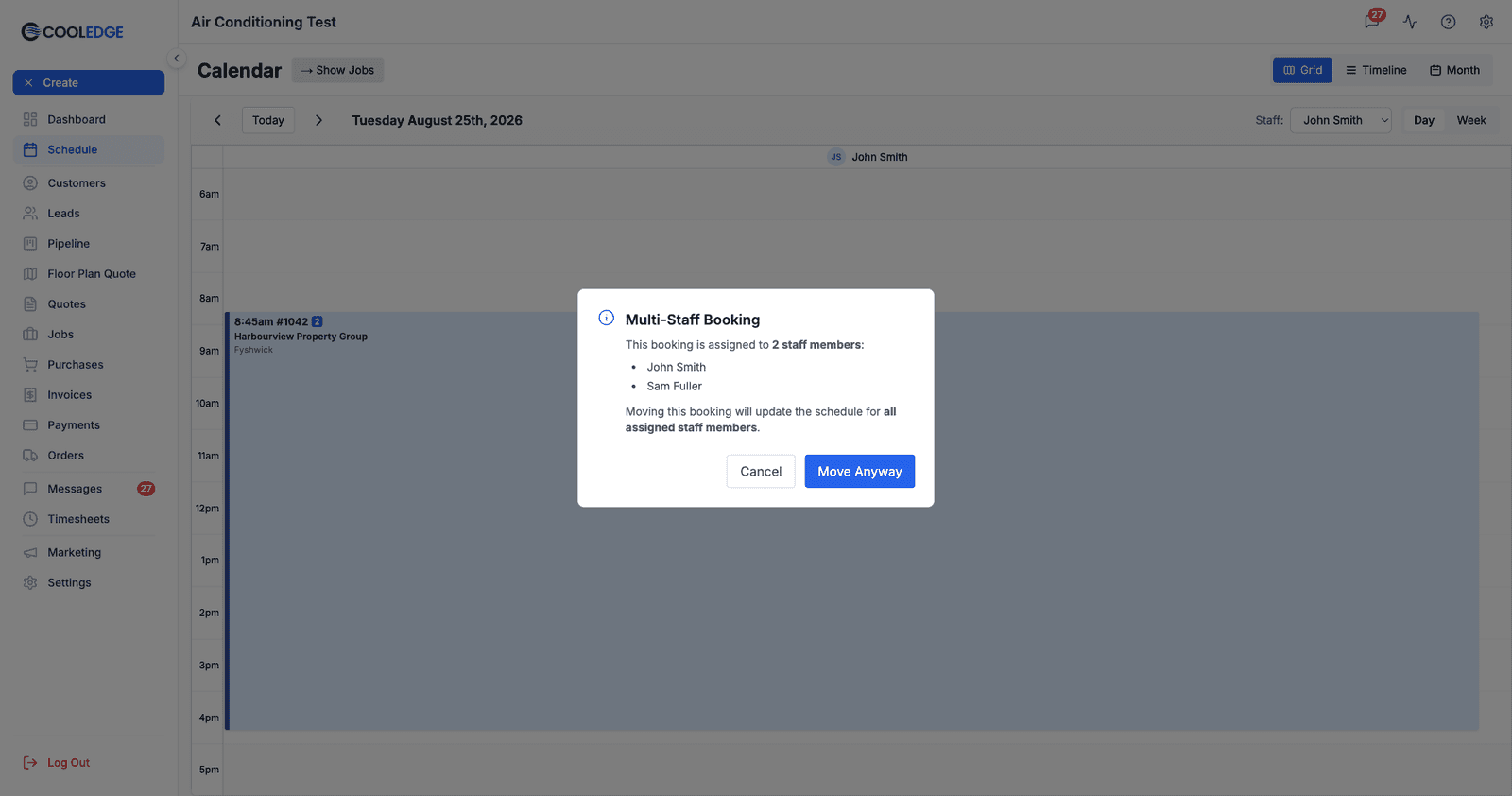Collapse the sidebar with the chevron toggle
This screenshot has height=796, width=1512.
pos(177,58)
